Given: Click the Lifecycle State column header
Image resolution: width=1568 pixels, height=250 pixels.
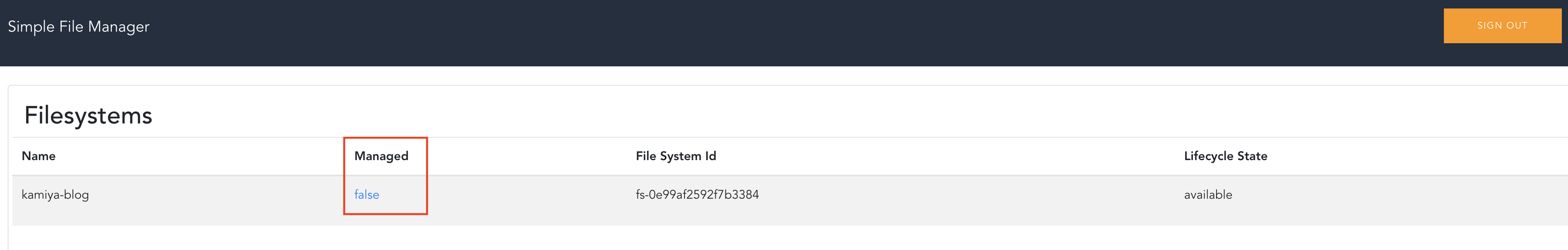Looking at the screenshot, I should pyautogui.click(x=1226, y=155).
